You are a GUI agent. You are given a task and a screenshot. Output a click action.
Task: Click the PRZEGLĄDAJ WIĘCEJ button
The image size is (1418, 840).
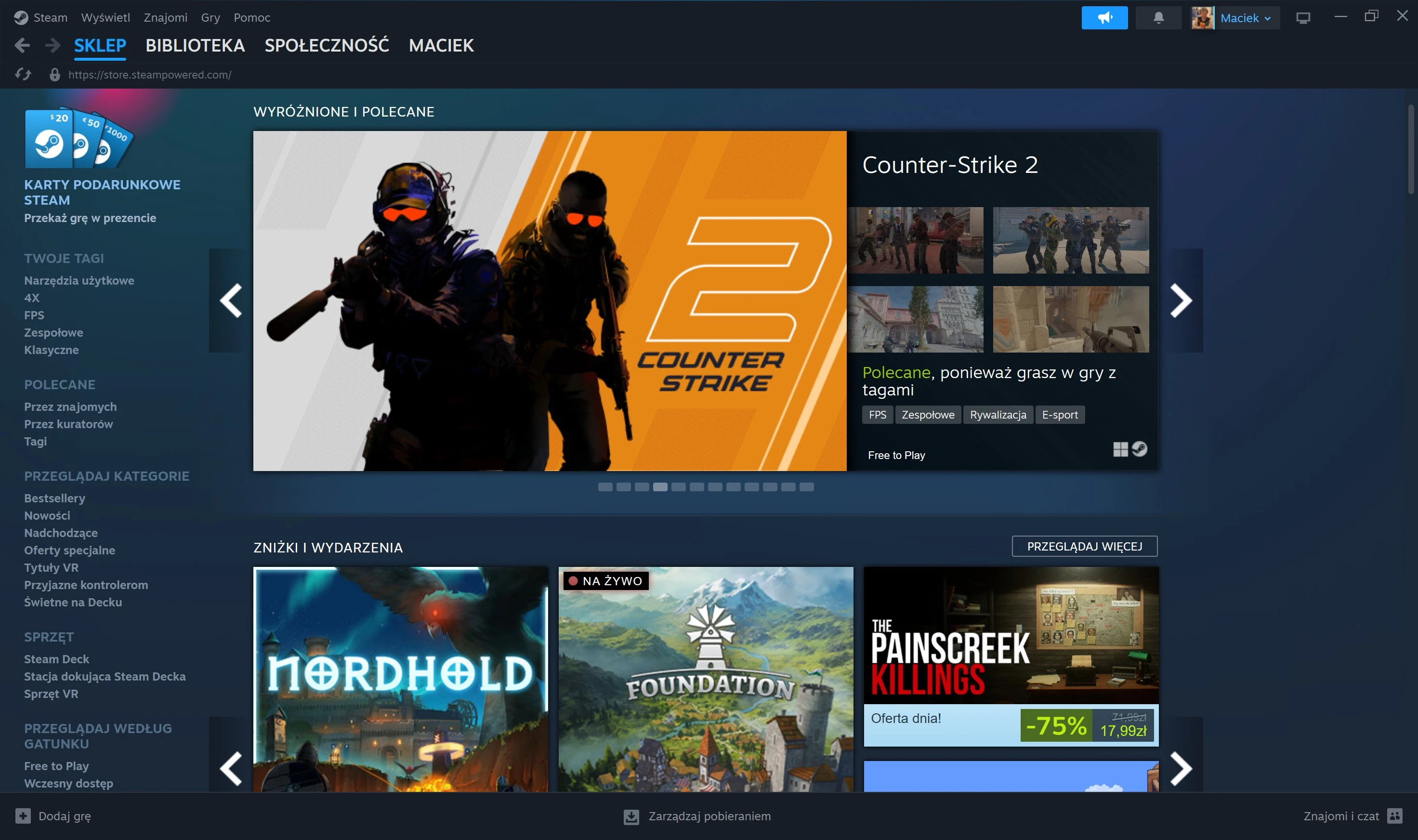(x=1085, y=546)
